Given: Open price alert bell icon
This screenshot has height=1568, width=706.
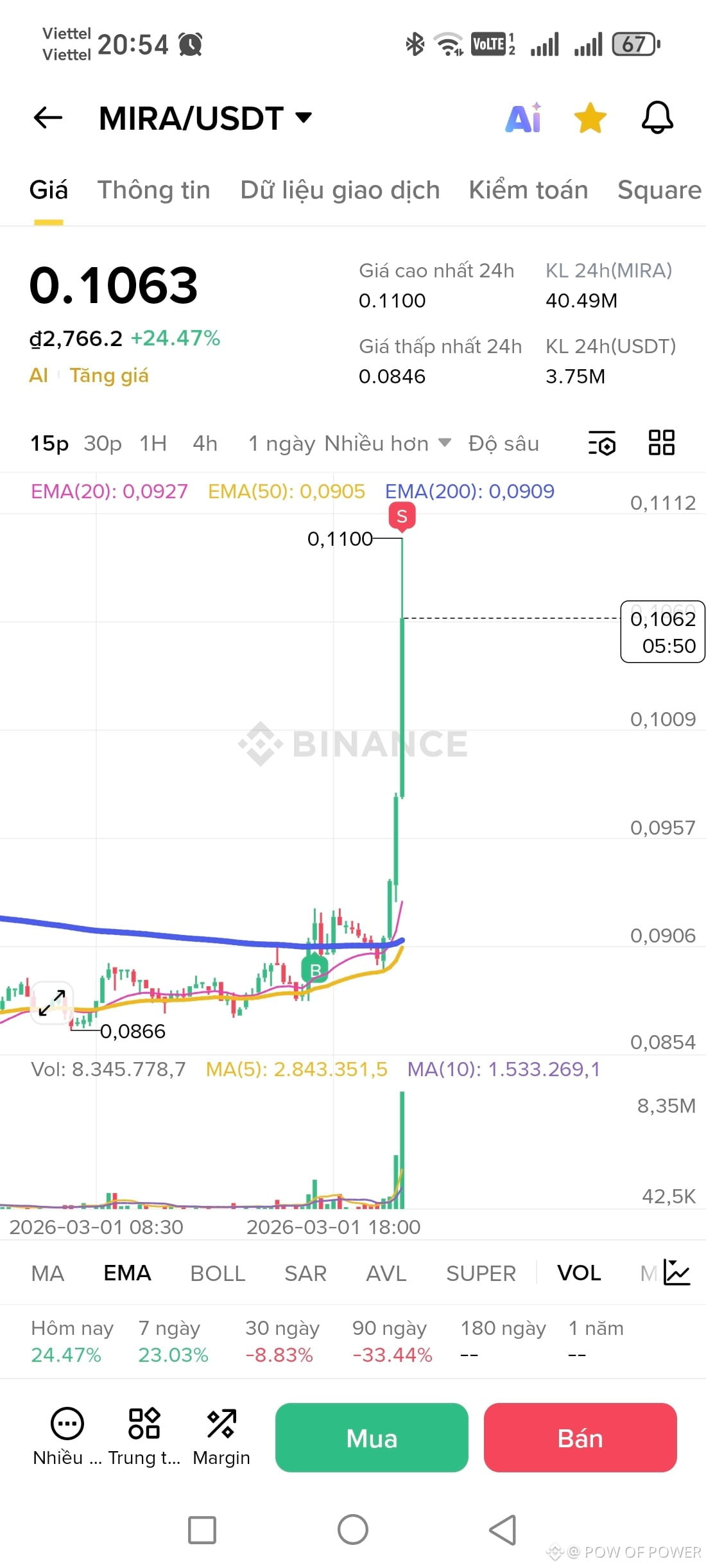Looking at the screenshot, I should pos(658,118).
